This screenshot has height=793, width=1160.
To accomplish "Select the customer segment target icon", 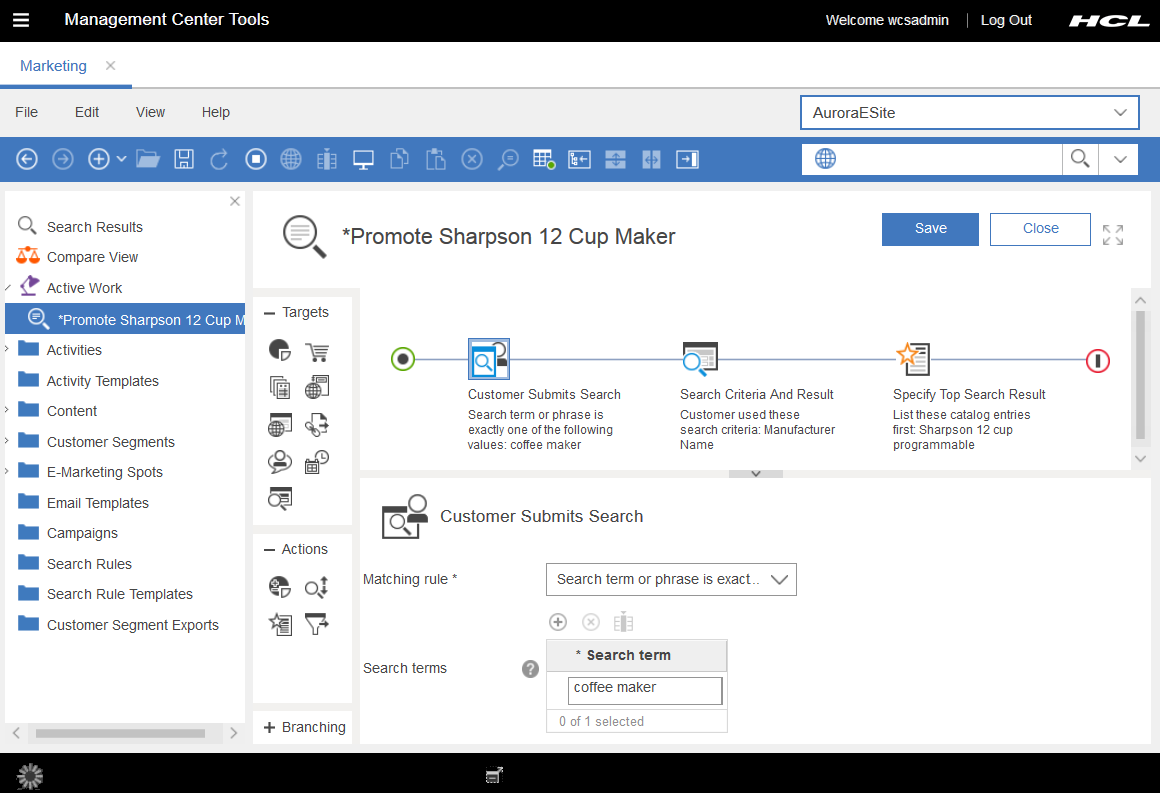I will click(x=280, y=350).
